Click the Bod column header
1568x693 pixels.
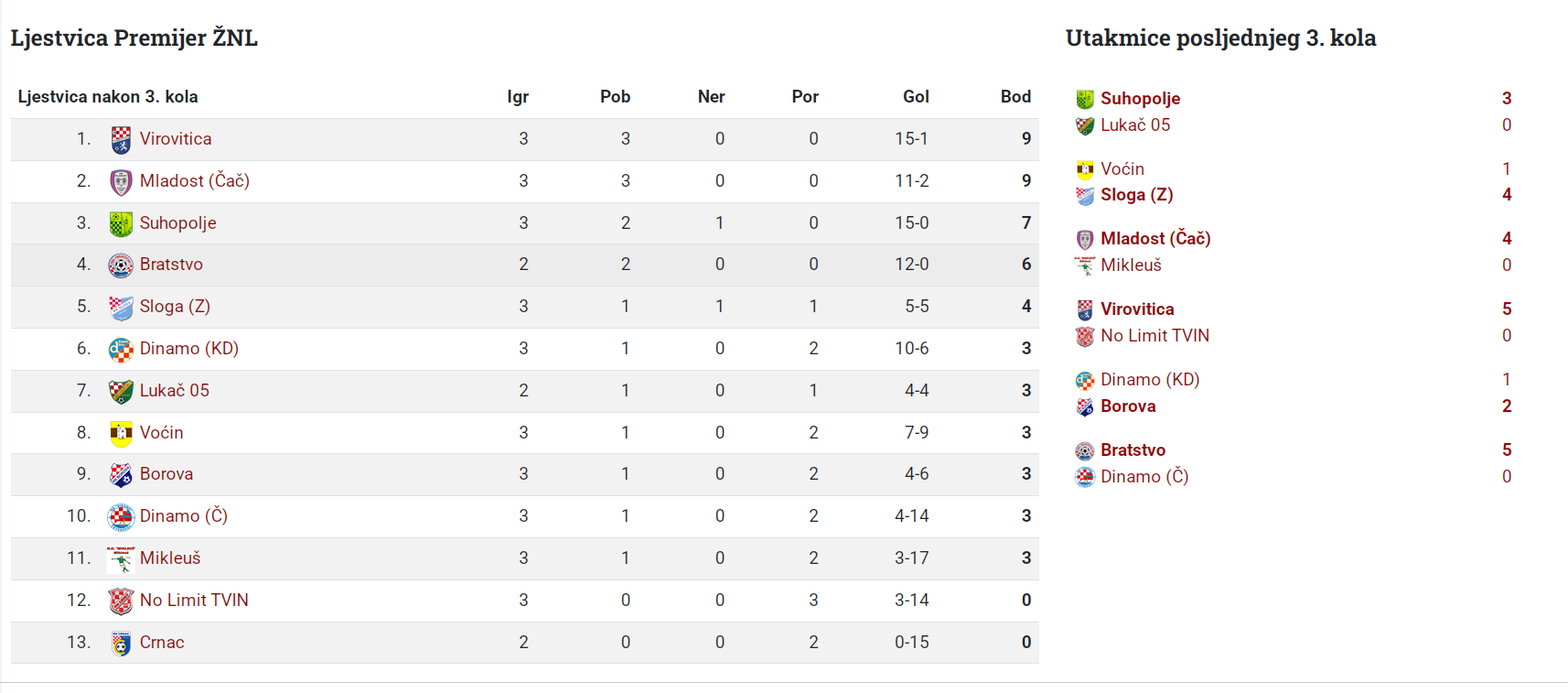click(x=1015, y=97)
